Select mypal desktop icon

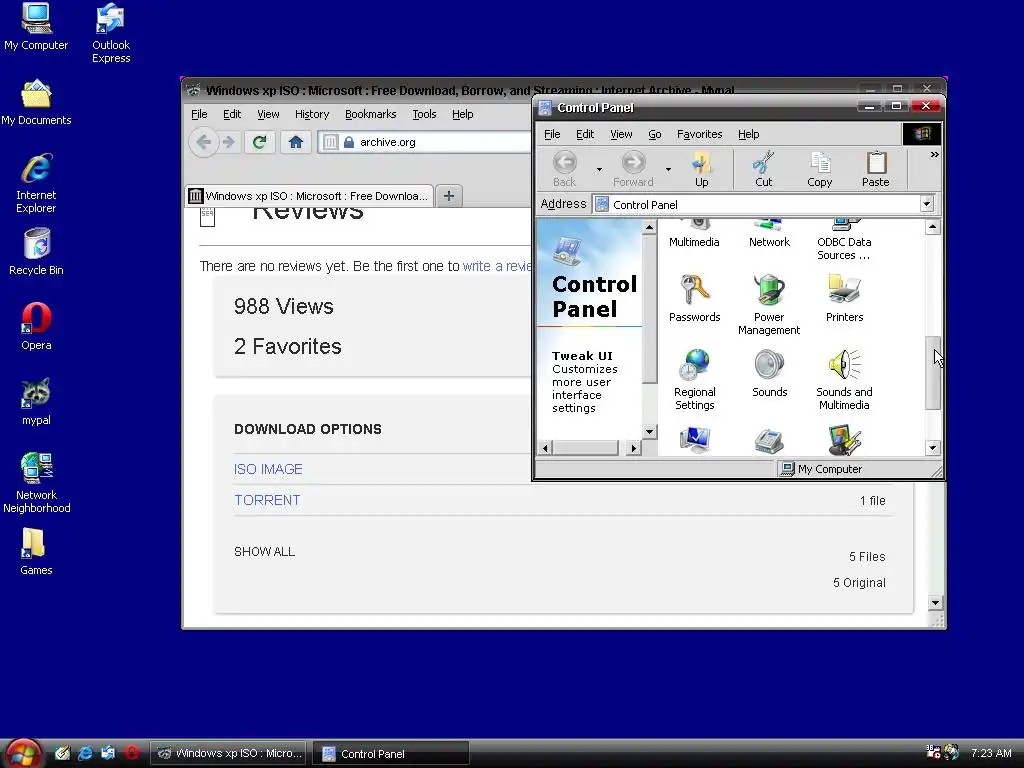pyautogui.click(x=36, y=402)
